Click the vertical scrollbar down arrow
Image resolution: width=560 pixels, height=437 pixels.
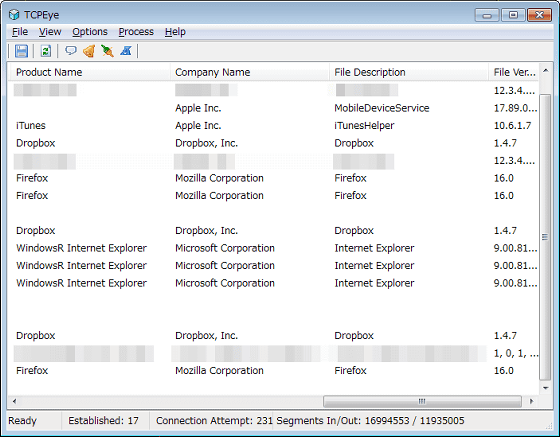pyautogui.click(x=545, y=388)
